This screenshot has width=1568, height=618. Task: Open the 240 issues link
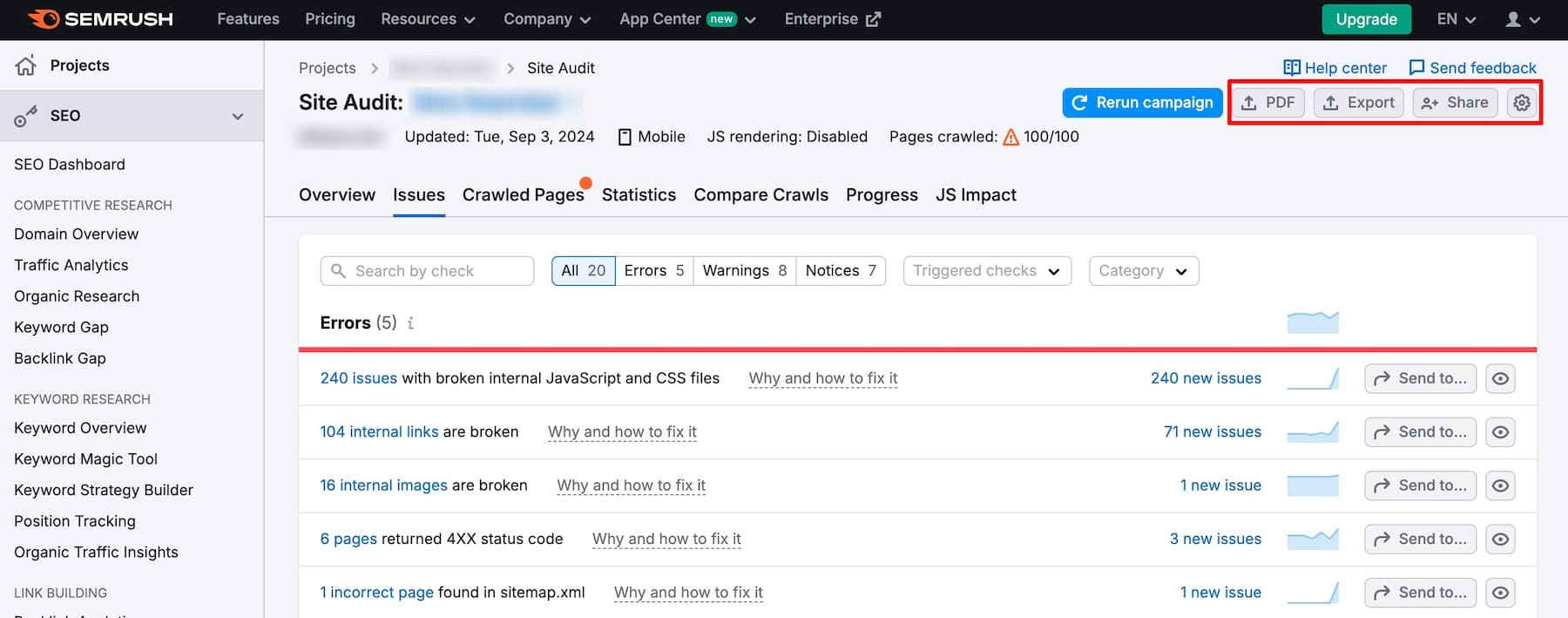click(x=358, y=378)
